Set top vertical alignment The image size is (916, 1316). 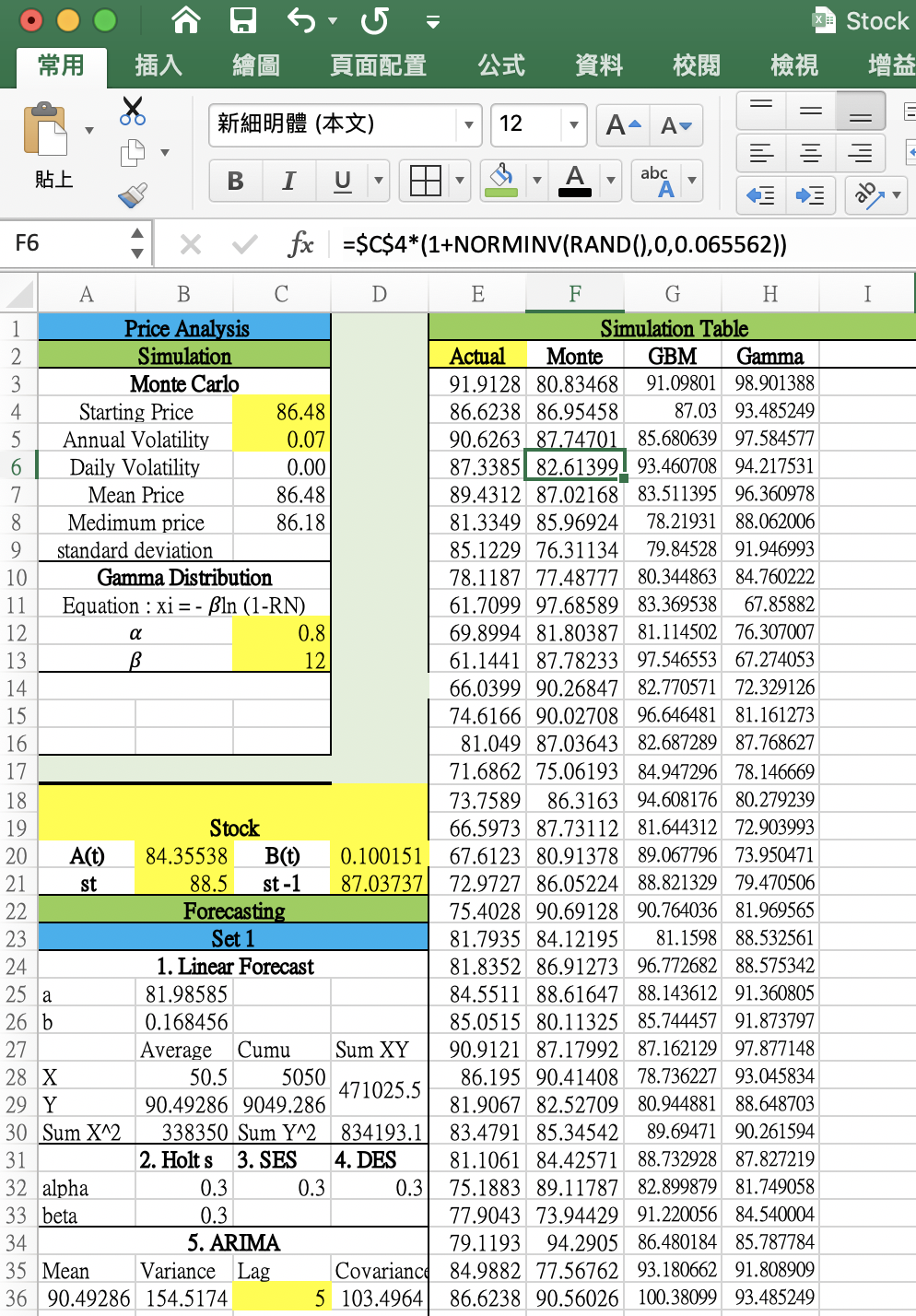pyautogui.click(x=761, y=111)
